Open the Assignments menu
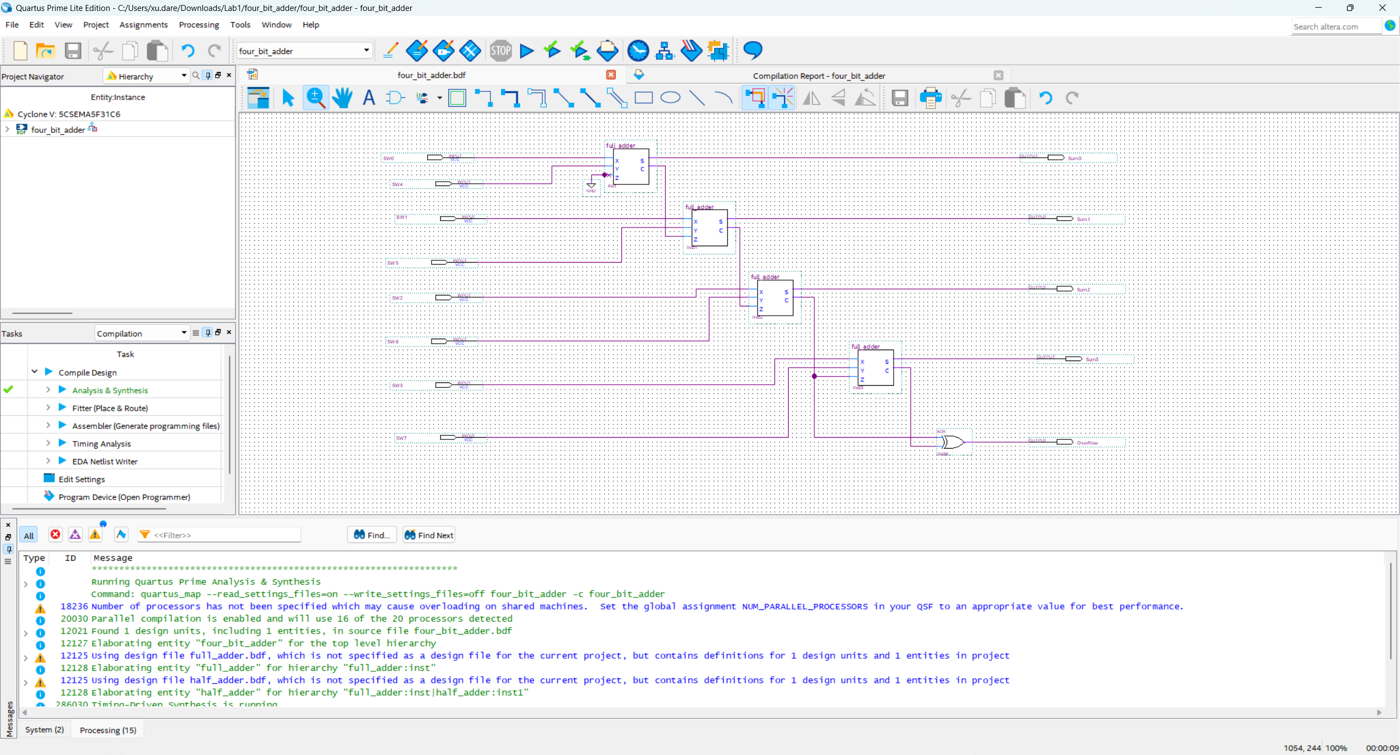1400x755 pixels. pos(144,25)
